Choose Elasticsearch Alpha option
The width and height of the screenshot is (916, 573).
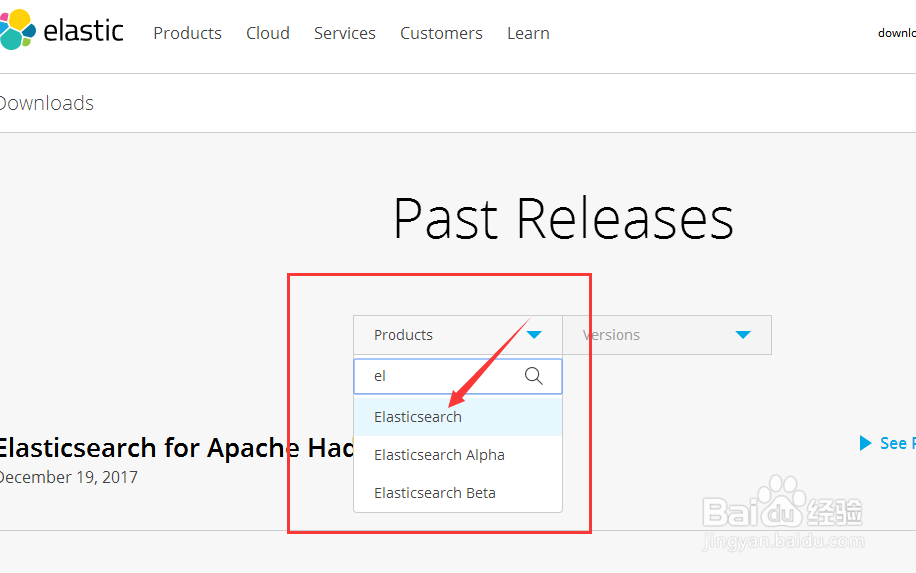[x=439, y=455]
